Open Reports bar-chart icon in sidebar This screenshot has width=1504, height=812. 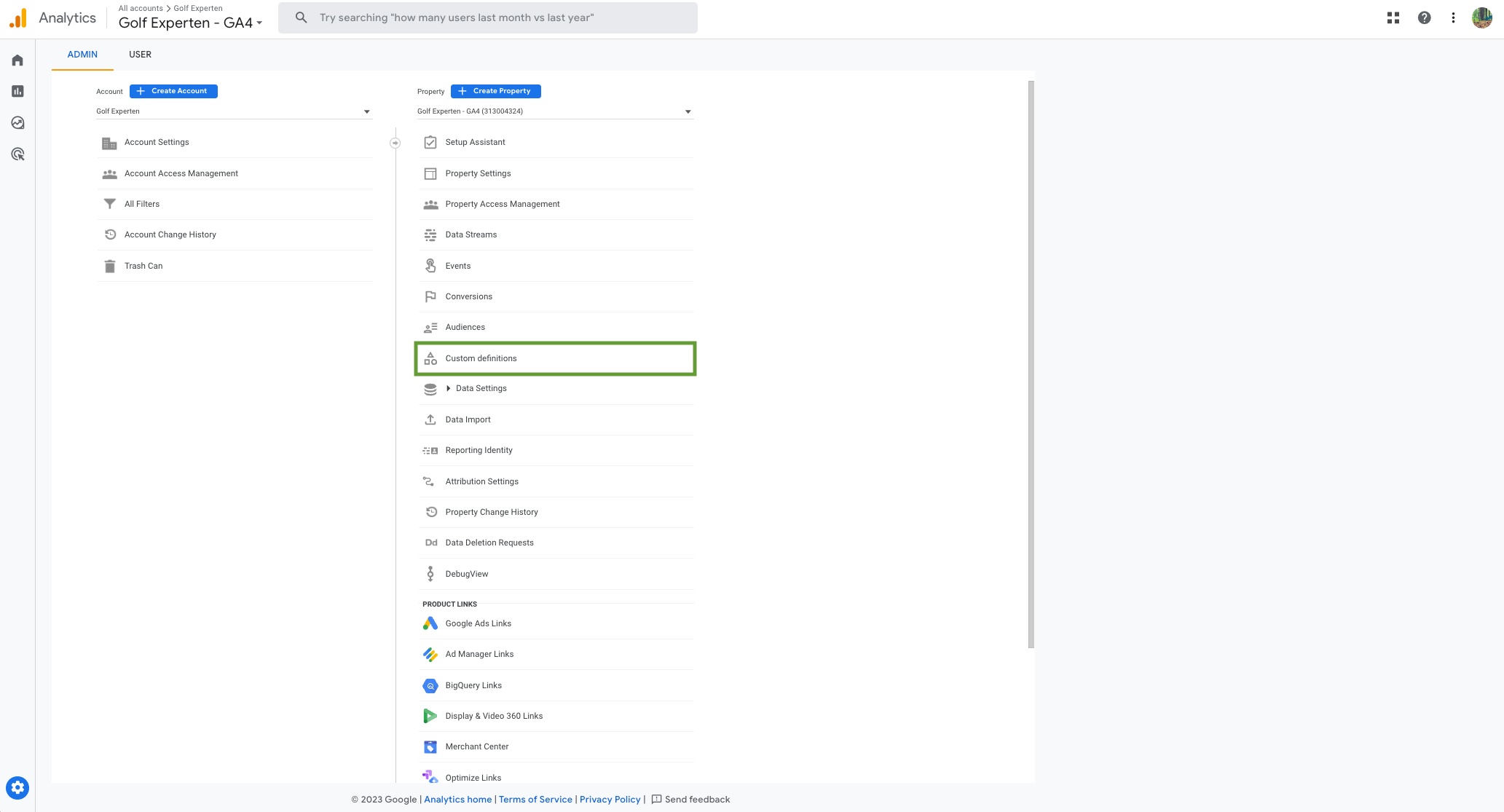click(x=17, y=92)
